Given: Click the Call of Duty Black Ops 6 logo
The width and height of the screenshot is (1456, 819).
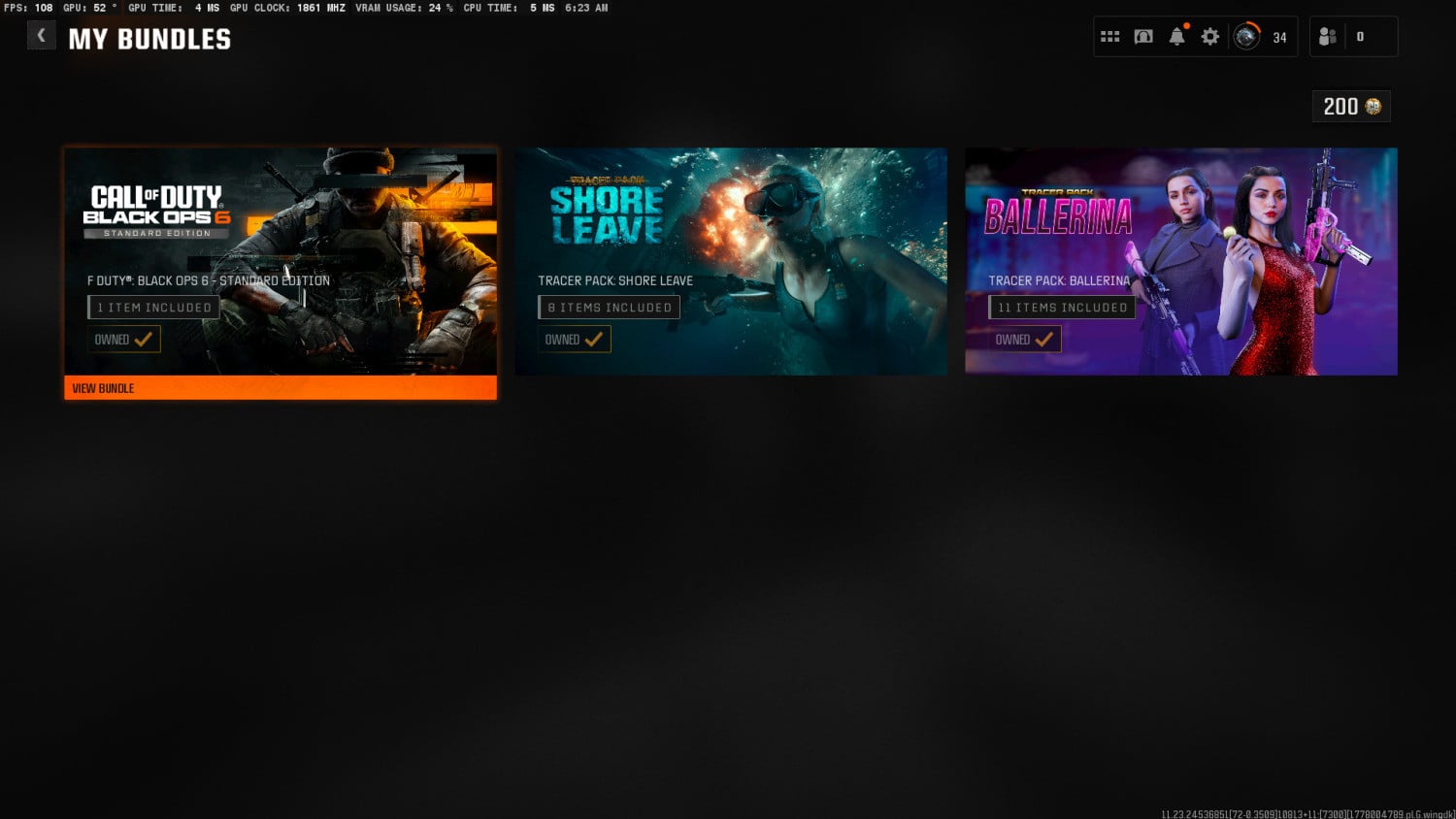Looking at the screenshot, I should 156,212.
